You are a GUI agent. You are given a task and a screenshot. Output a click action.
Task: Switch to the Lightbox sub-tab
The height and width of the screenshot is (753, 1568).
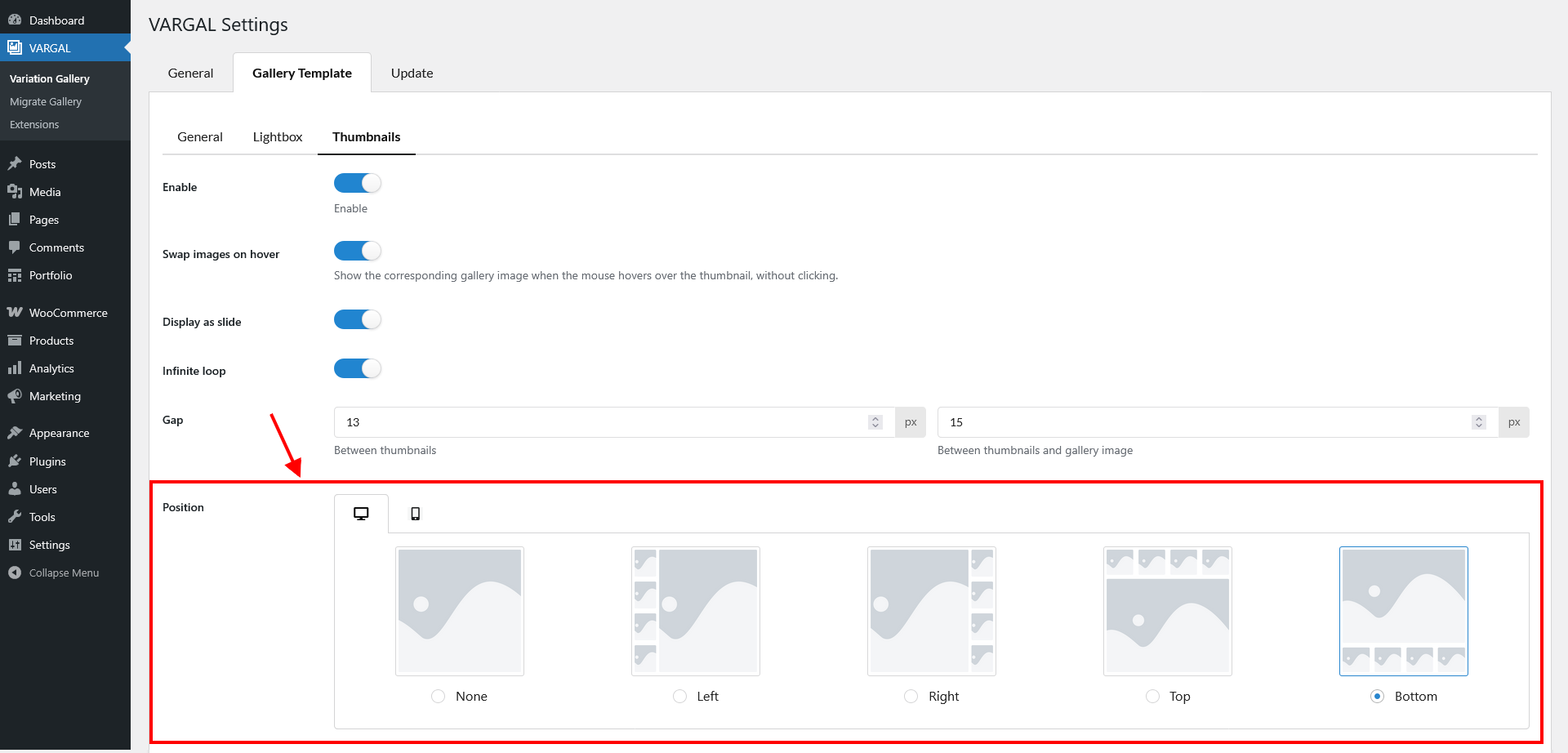(x=278, y=136)
